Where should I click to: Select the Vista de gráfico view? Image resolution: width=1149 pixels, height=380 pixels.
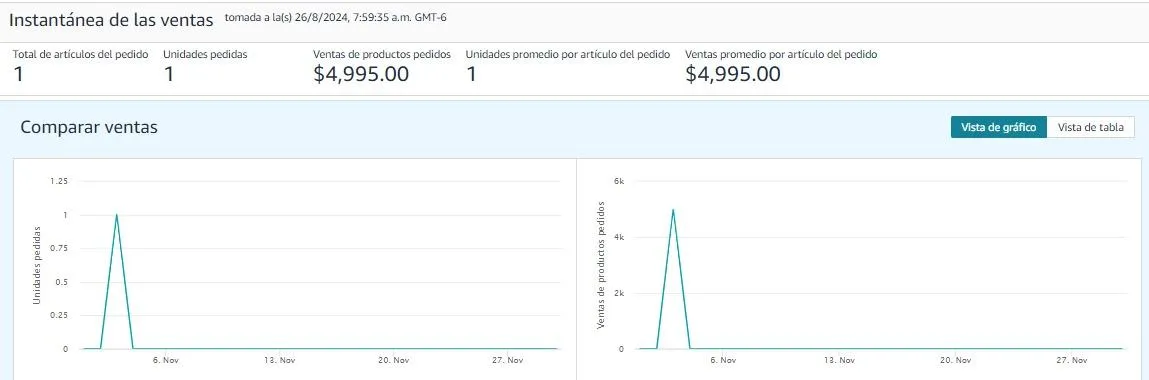tap(999, 127)
